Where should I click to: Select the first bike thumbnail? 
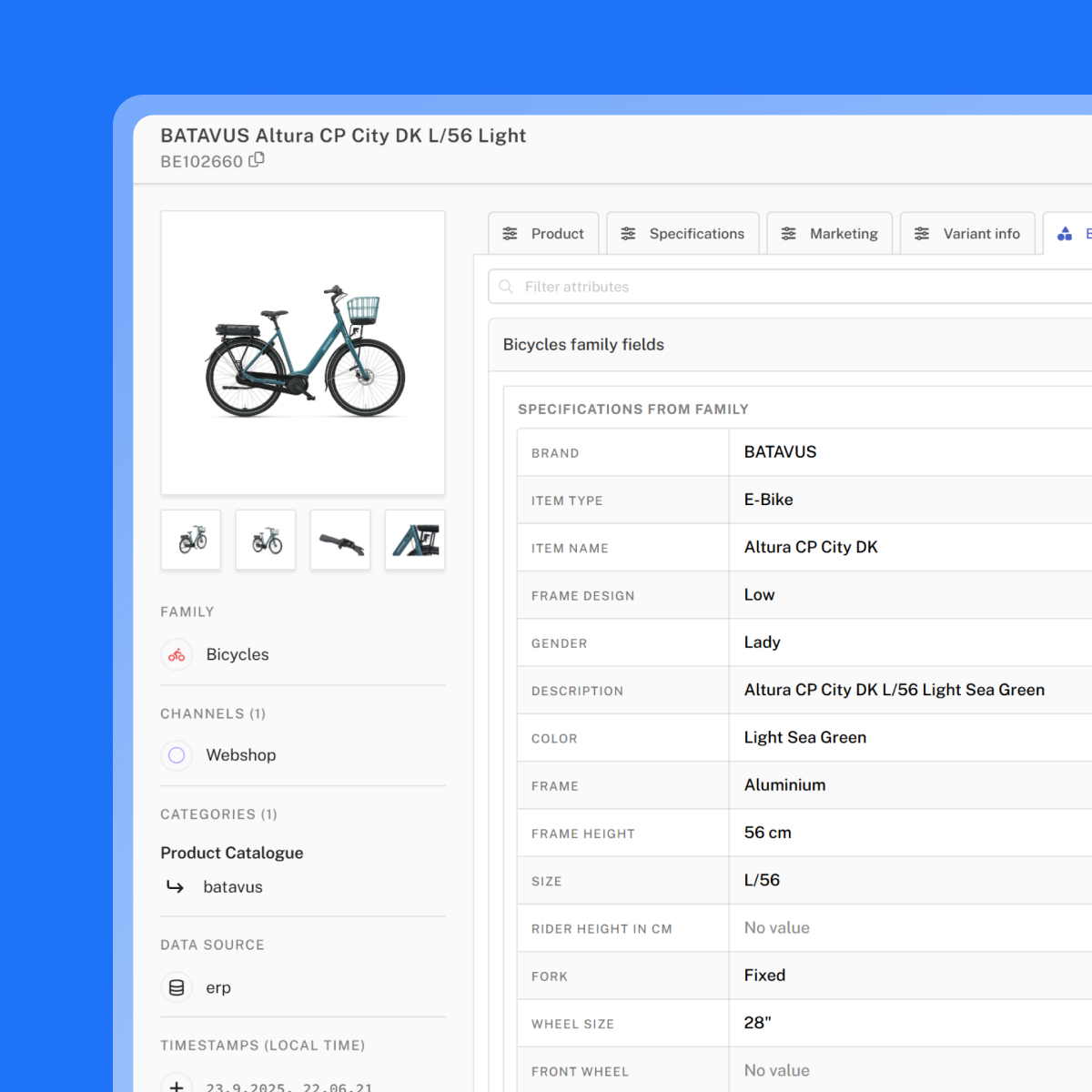coord(191,541)
